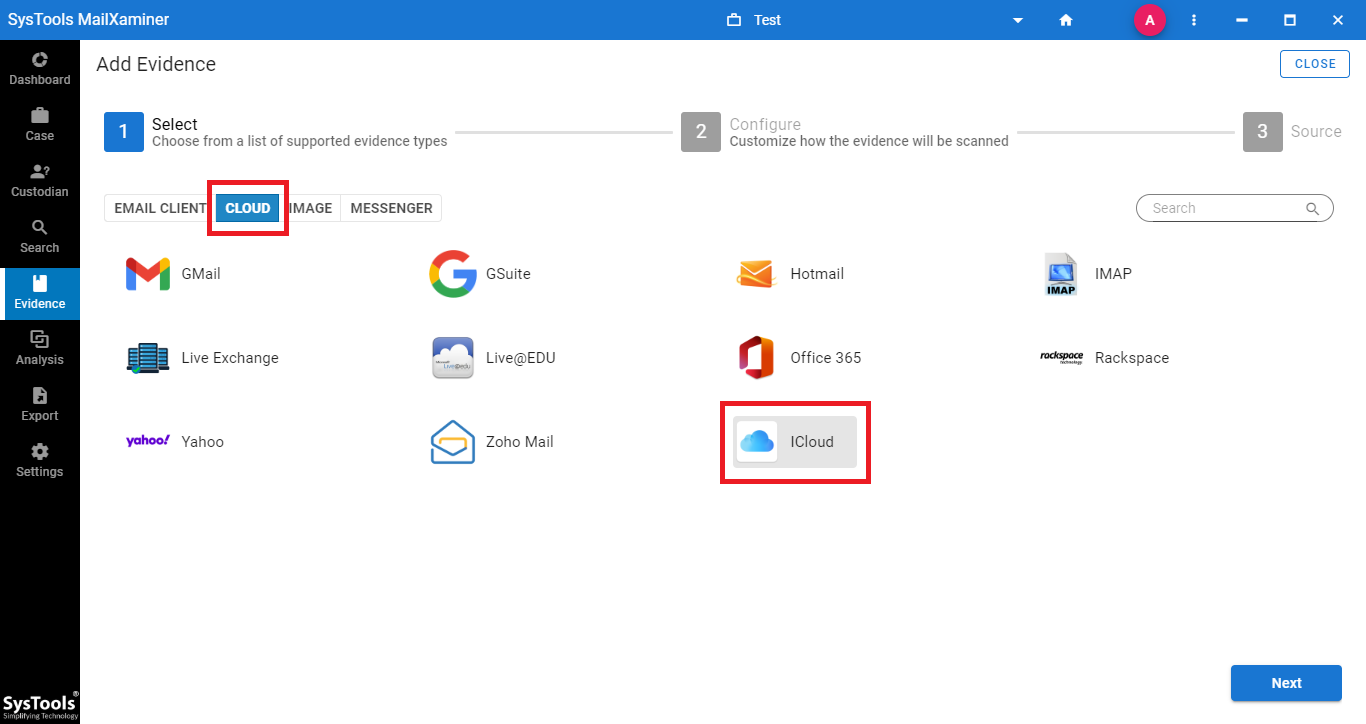Expand the case dropdown arrow in title bar
Viewport: 1366px width, 724px height.
pos(1018,20)
